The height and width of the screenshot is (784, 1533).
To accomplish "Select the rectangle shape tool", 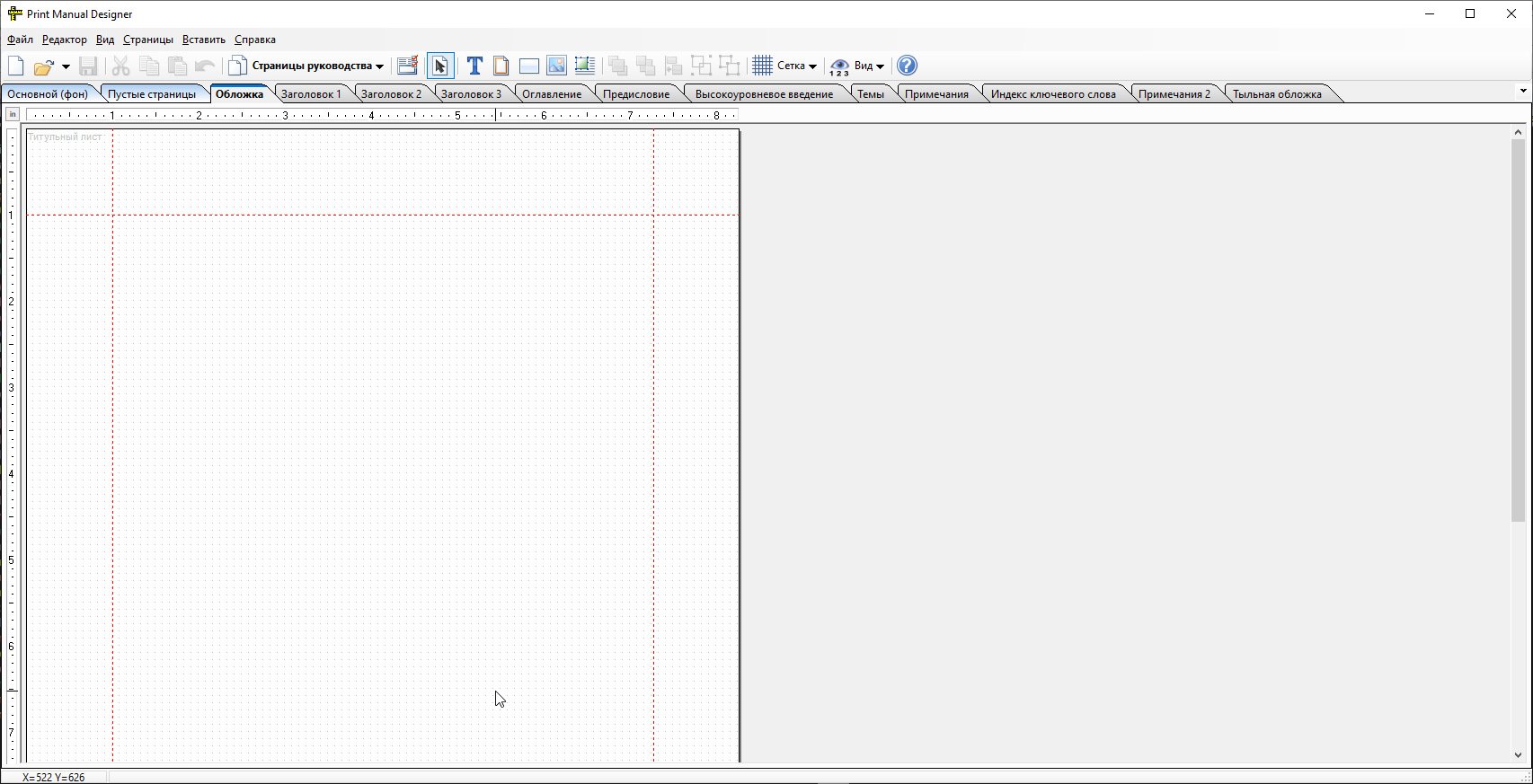I will click(529, 66).
